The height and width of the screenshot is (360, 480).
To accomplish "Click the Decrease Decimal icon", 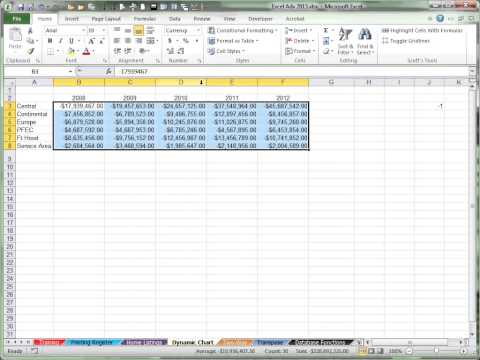I will (181, 51).
